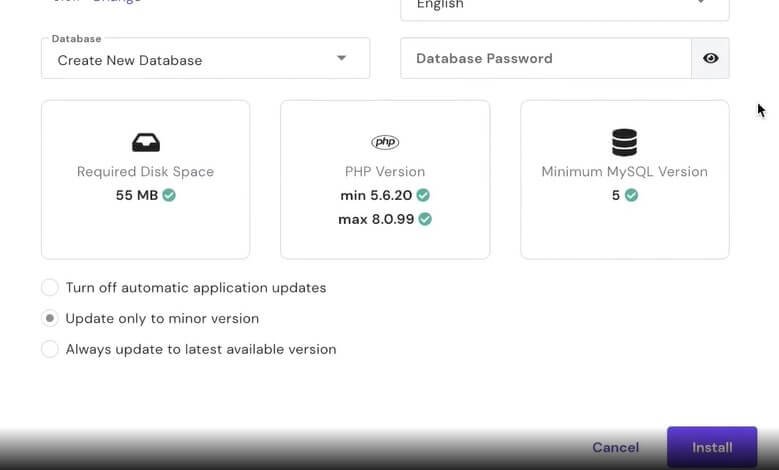
Task: Click the PHP Version label
Action: [x=385, y=171]
